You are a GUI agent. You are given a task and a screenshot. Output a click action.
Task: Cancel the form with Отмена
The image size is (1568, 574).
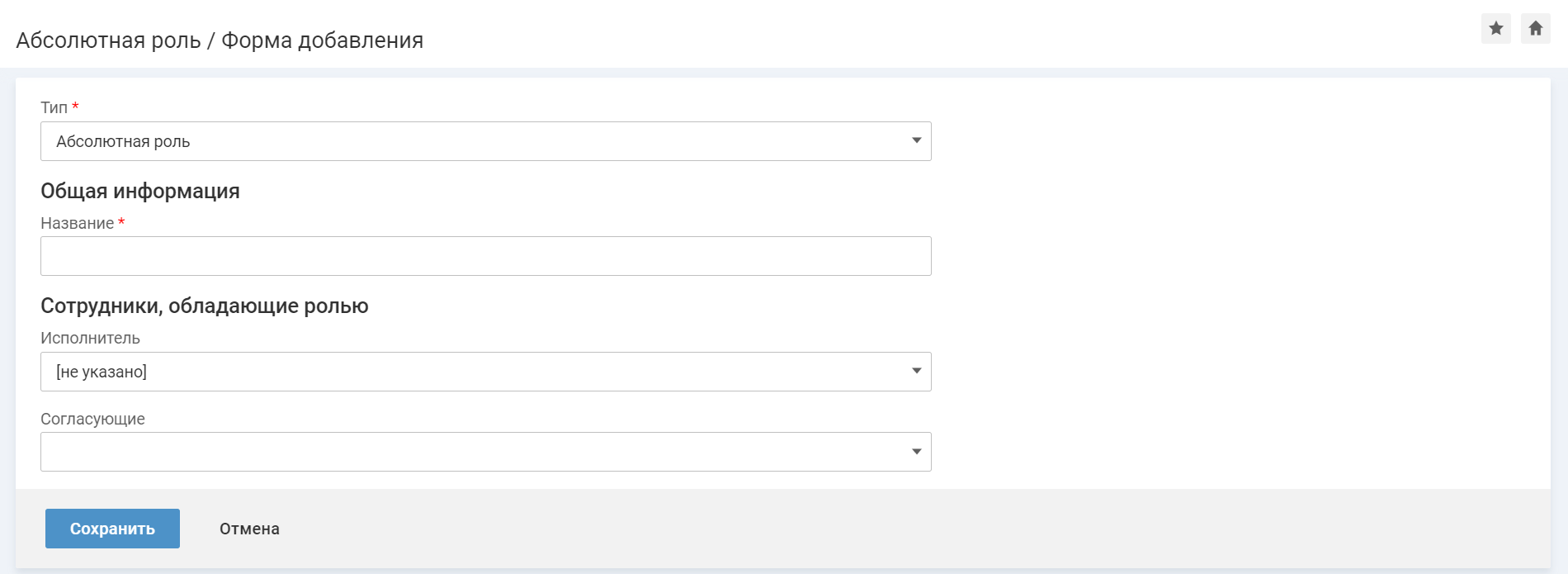249,529
